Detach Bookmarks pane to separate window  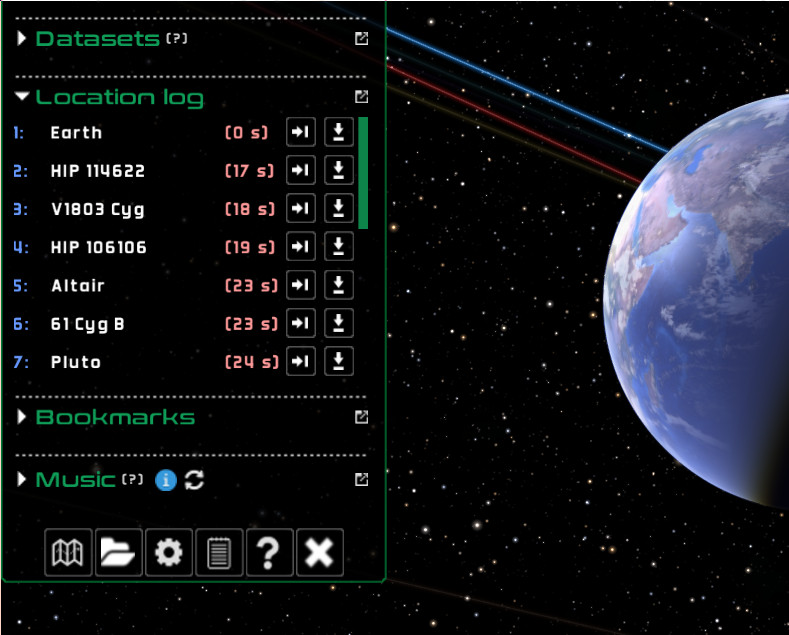(x=361, y=417)
